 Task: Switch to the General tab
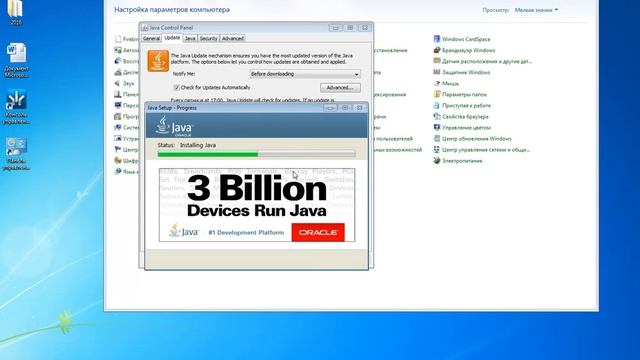coord(151,38)
